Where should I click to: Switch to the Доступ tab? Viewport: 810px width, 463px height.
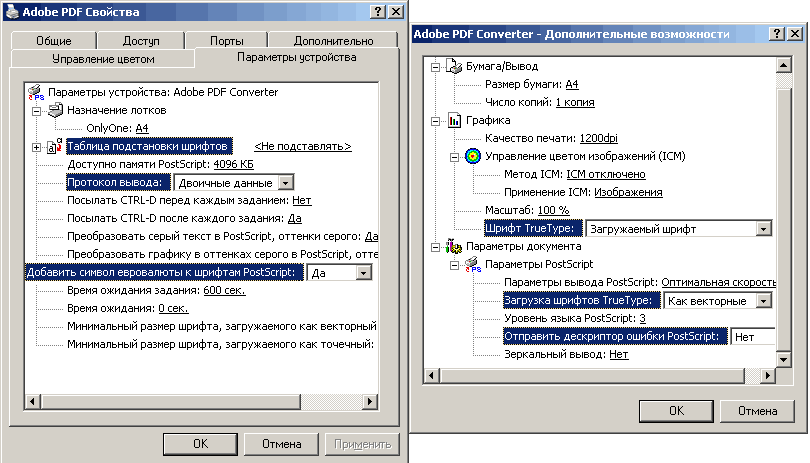click(141, 40)
